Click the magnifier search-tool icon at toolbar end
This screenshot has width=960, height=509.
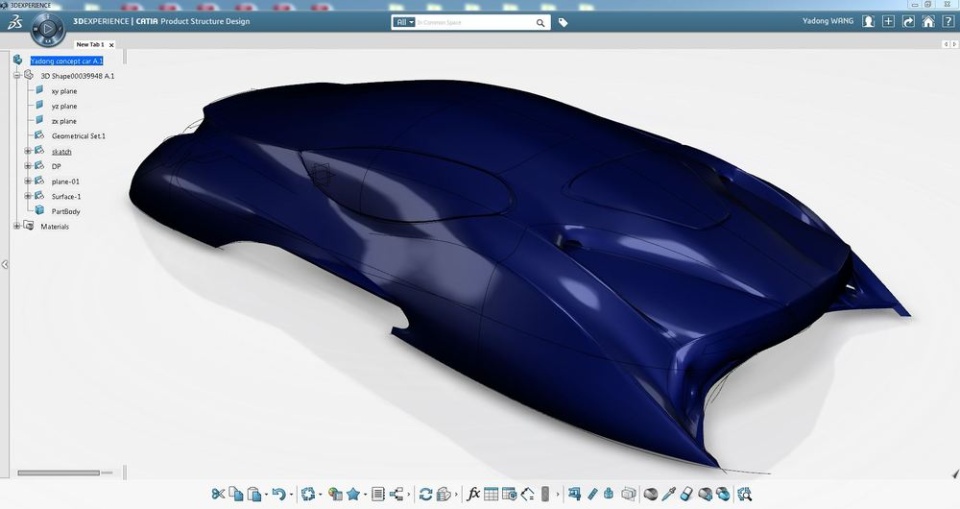(744, 494)
